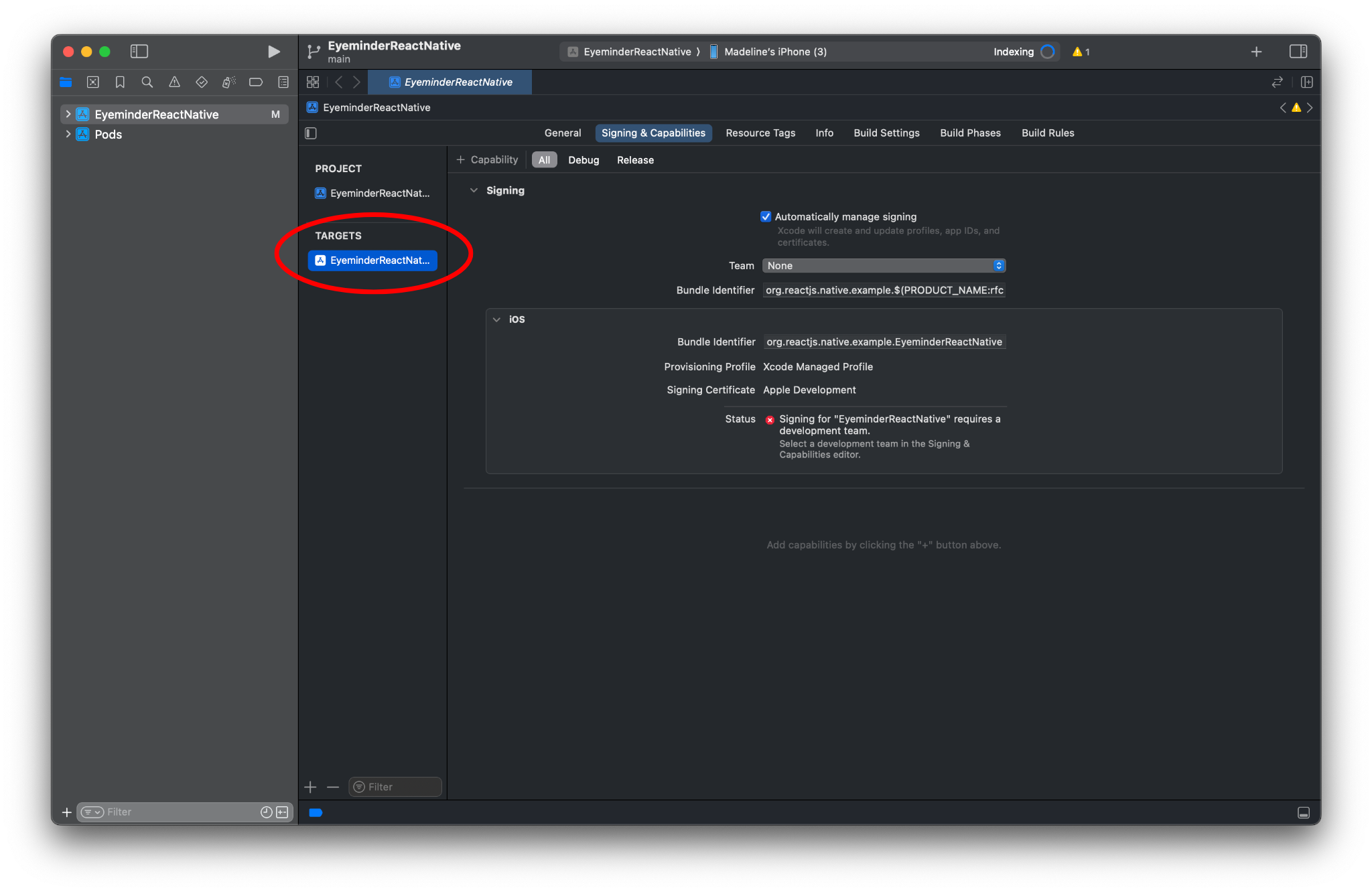Add a new Capability
Image resolution: width=1372 pixels, height=892 pixels.
(x=487, y=160)
